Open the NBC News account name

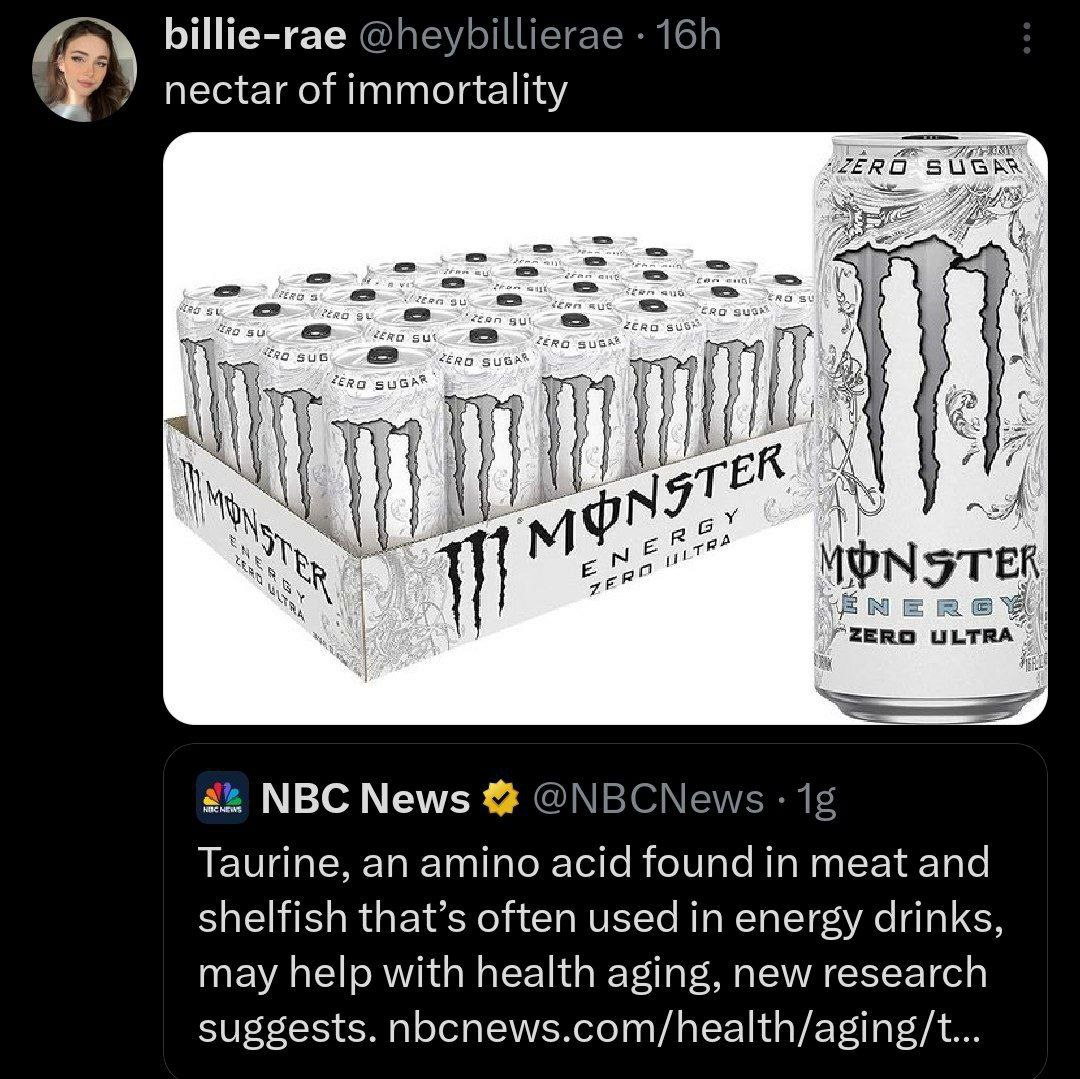click(365, 798)
